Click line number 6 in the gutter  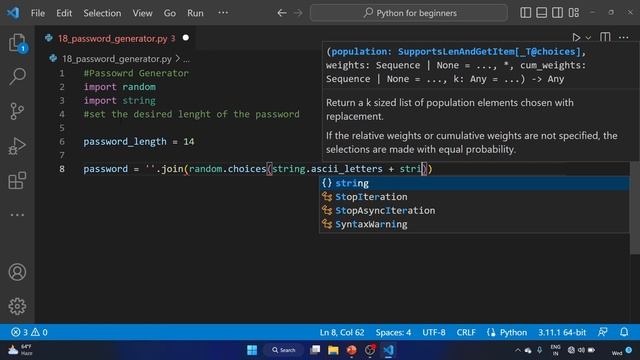point(62,142)
